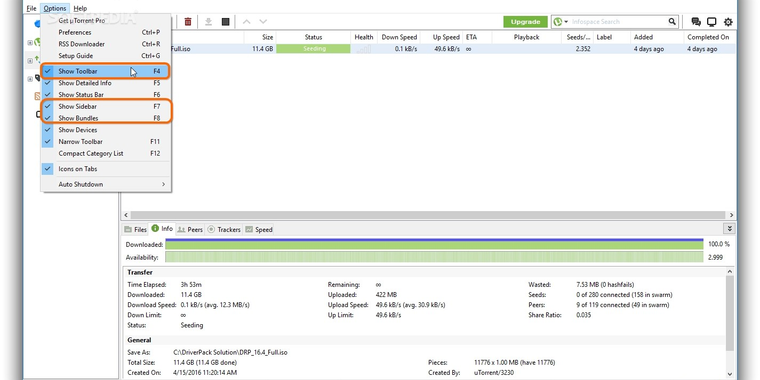Switch to the Peers tab
Screen dimensions: 760x380
click(x=190, y=229)
